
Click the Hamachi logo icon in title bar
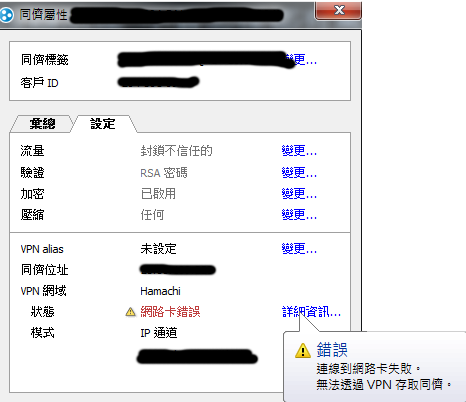(x=6, y=15)
